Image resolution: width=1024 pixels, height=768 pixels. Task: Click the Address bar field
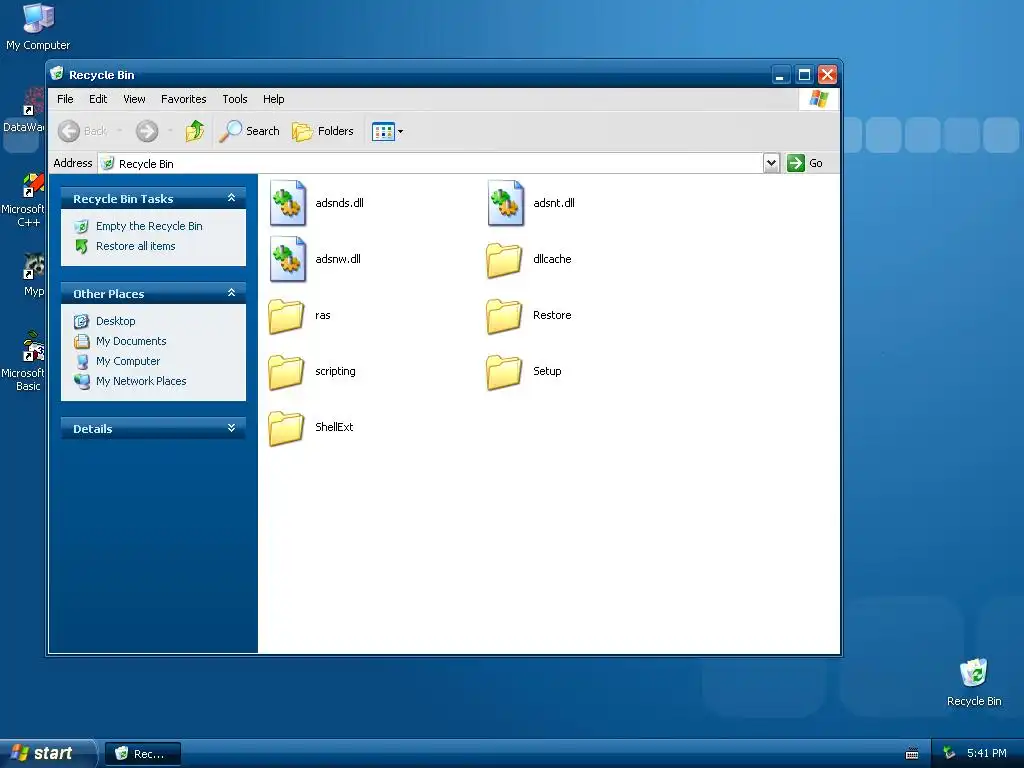coord(431,163)
